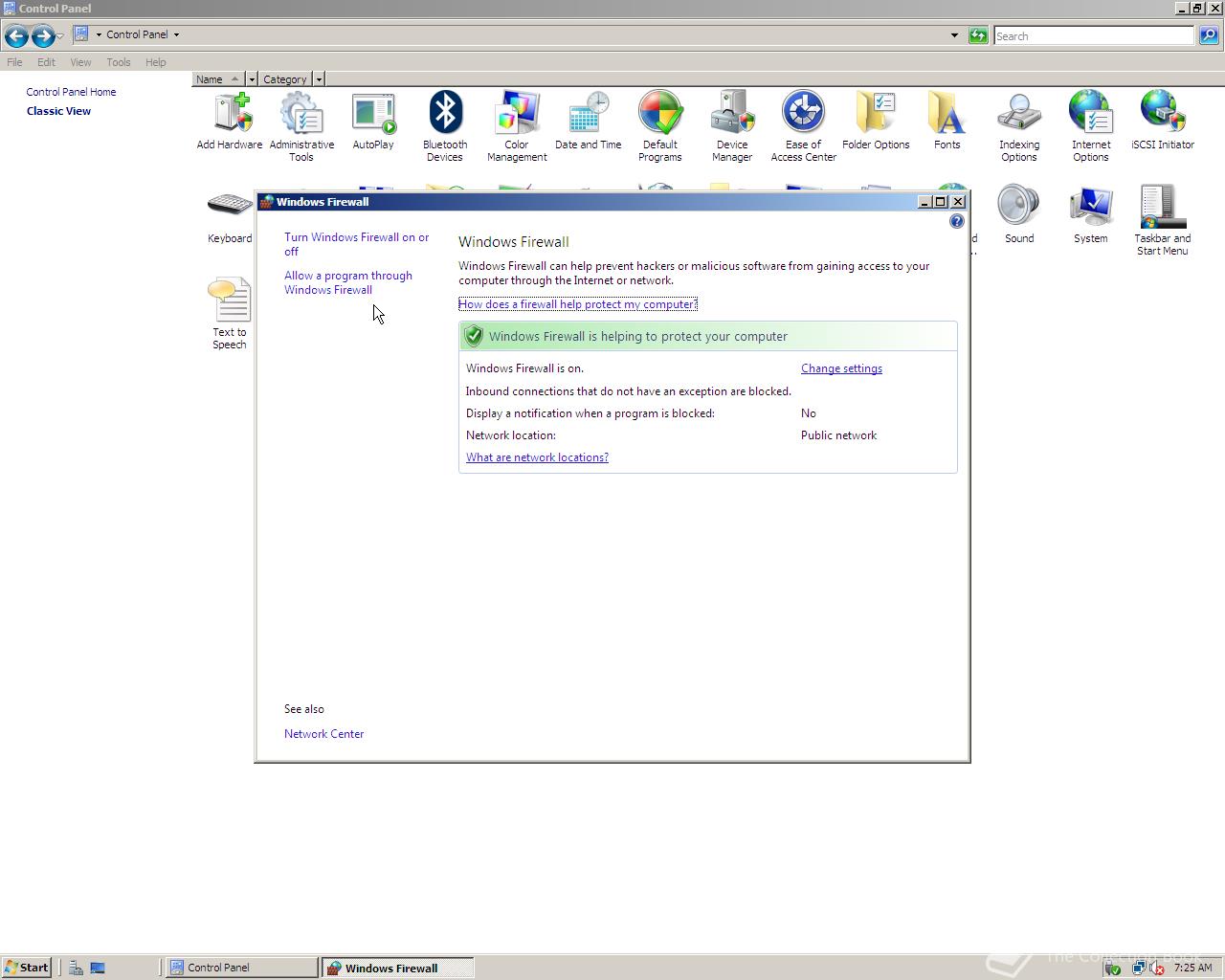This screenshot has height=980, width=1225.
Task: Click the network tray icon
Action: pyautogui.click(x=1138, y=968)
